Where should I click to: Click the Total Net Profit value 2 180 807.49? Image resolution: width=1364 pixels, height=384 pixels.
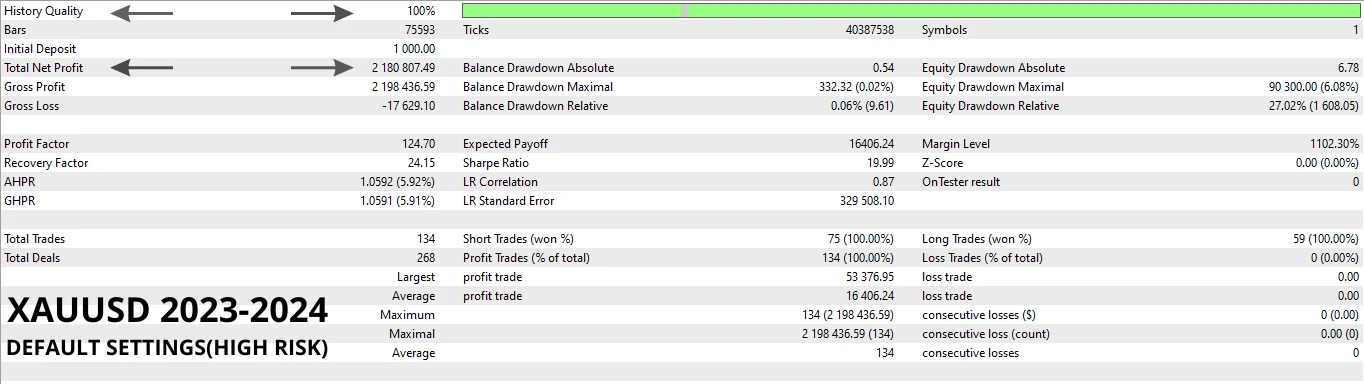pos(404,68)
